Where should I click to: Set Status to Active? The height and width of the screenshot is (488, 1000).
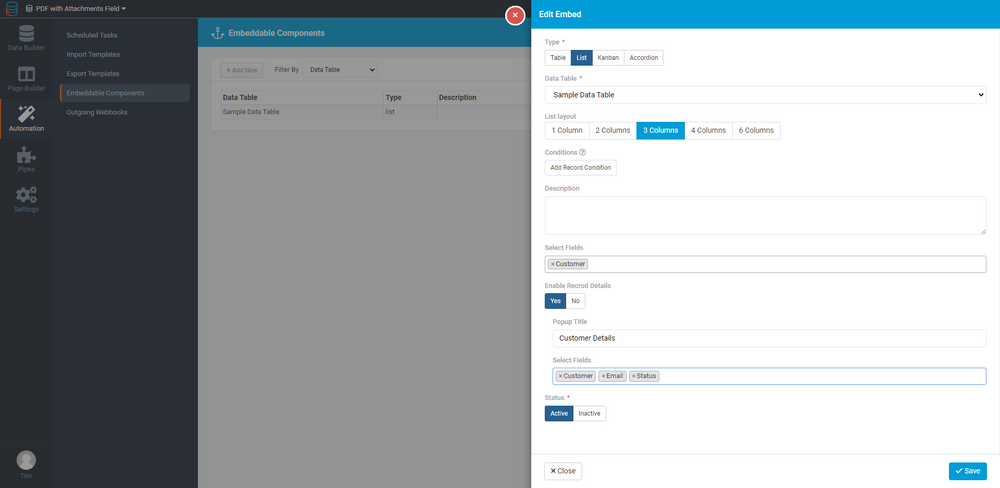[x=559, y=413]
